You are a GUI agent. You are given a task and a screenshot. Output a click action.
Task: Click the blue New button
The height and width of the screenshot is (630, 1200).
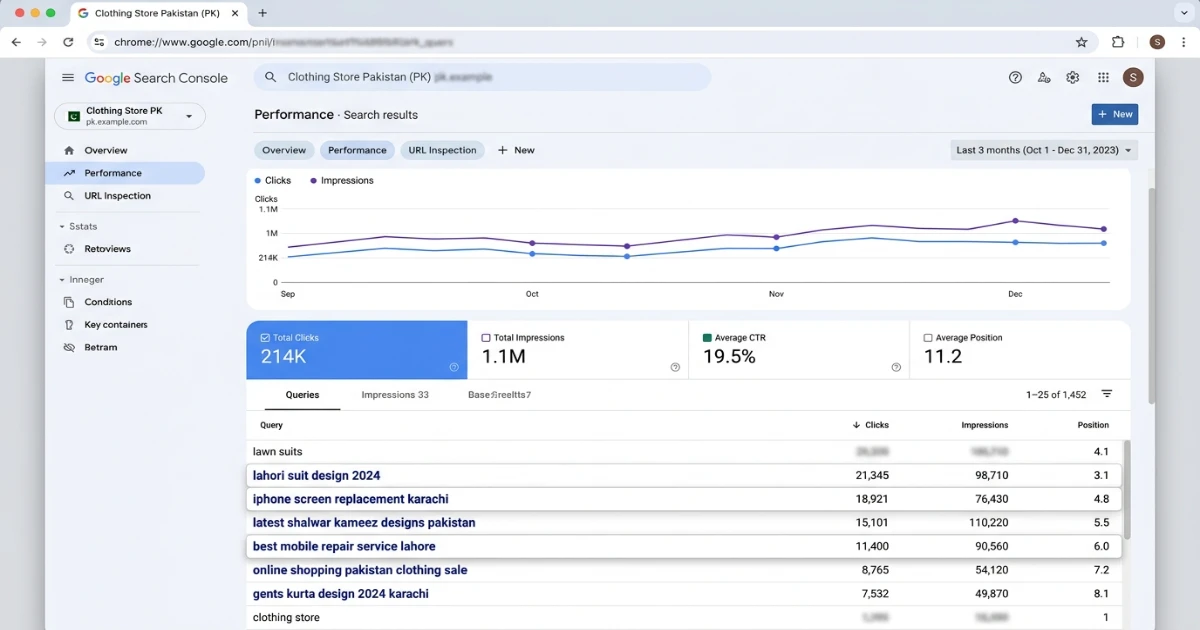click(x=1115, y=114)
